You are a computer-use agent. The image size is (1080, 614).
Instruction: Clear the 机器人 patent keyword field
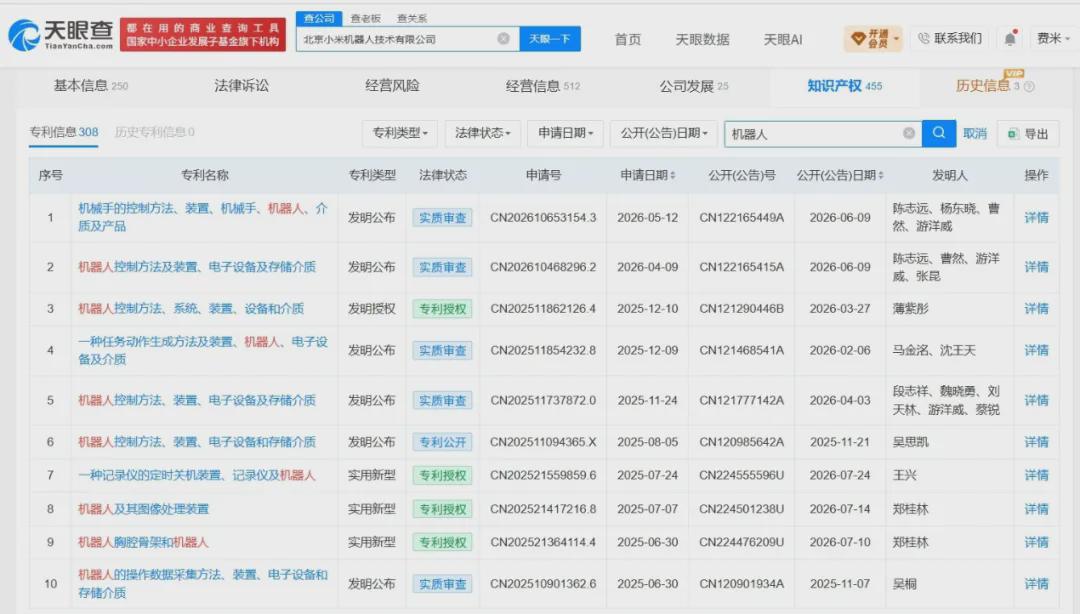(x=908, y=133)
